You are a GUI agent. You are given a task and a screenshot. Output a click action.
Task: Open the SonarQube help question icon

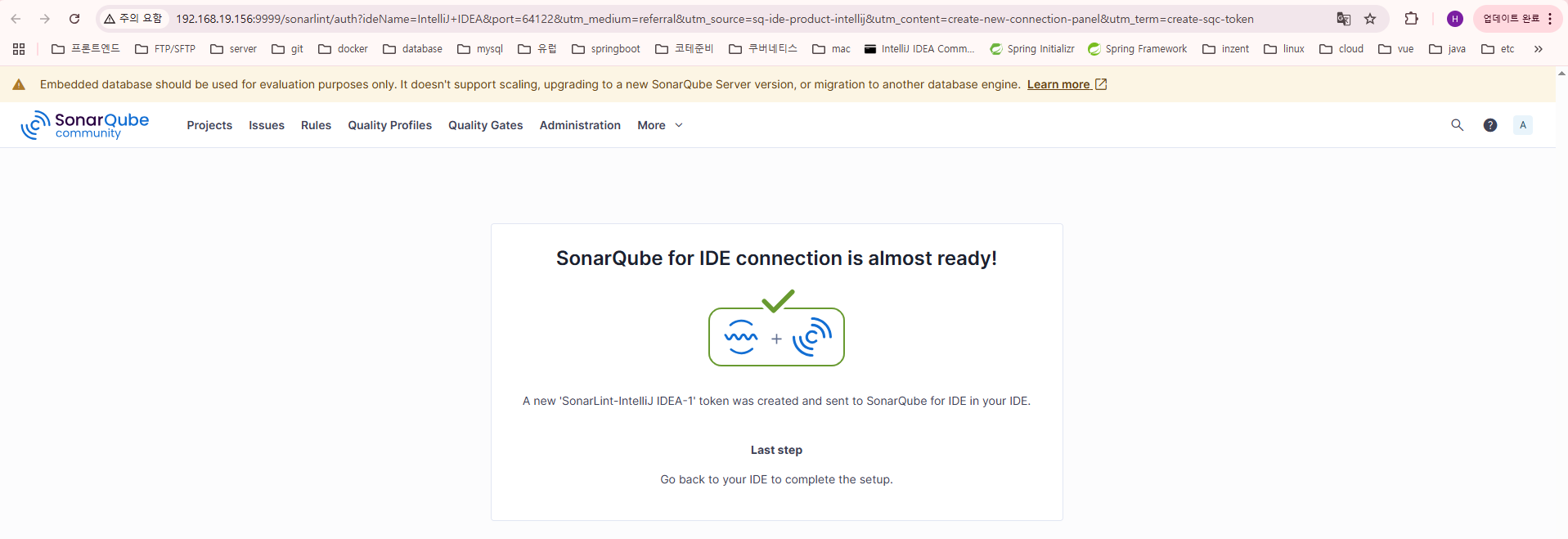pyautogui.click(x=1490, y=125)
